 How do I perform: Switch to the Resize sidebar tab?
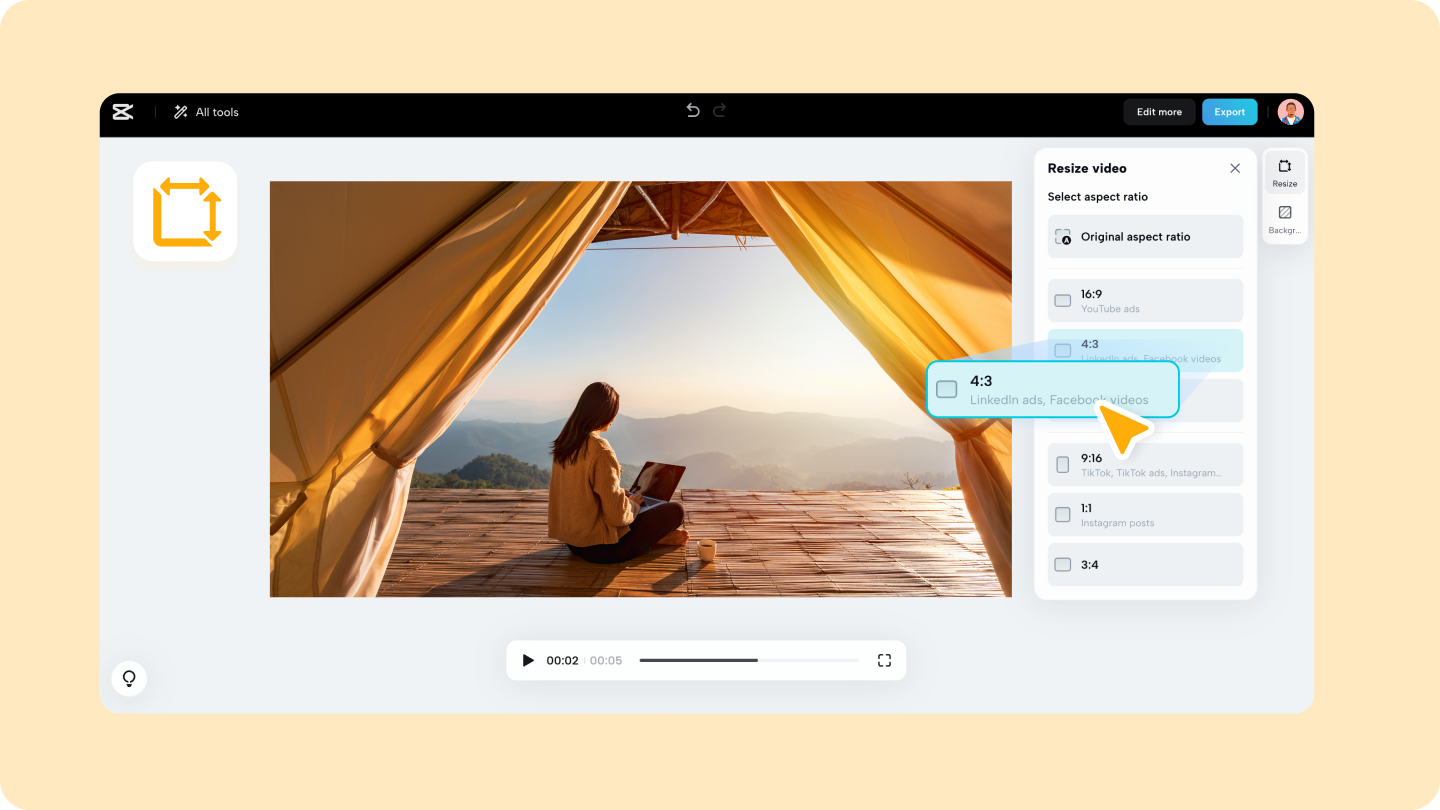click(1285, 173)
